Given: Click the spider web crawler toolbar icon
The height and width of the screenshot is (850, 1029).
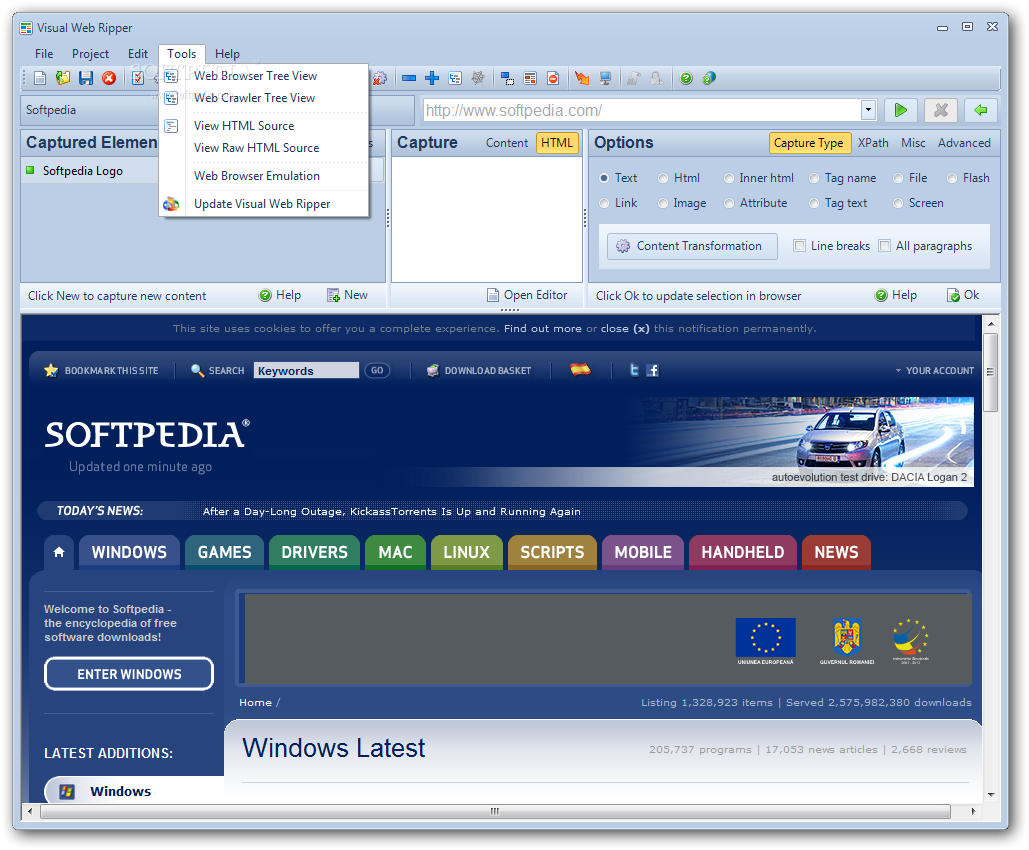Looking at the screenshot, I should point(478,78).
